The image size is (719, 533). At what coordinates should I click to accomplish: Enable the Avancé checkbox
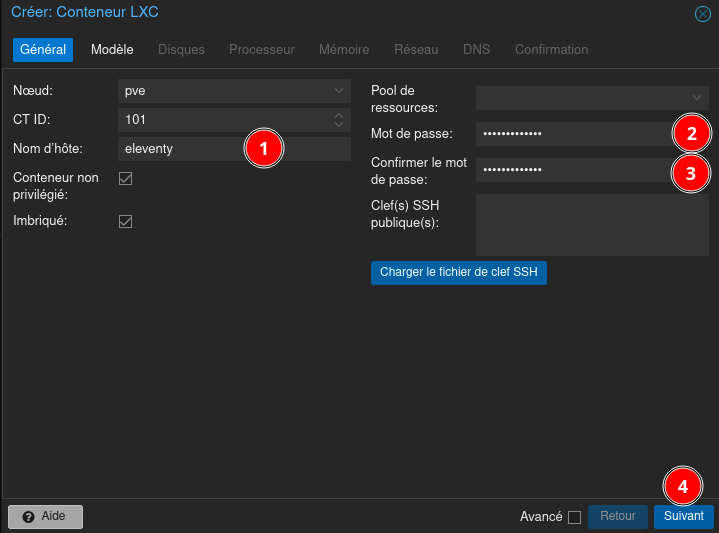click(574, 517)
